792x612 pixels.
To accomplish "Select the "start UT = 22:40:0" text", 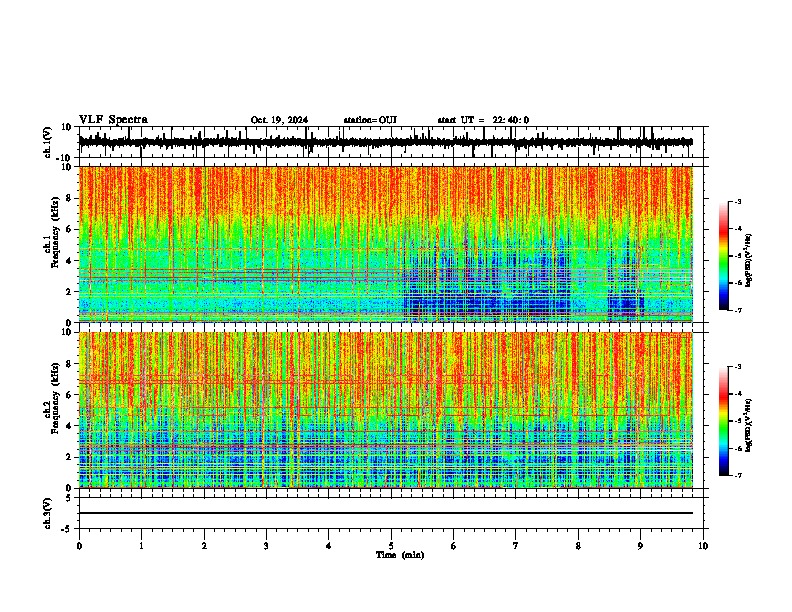I will click(x=483, y=120).
